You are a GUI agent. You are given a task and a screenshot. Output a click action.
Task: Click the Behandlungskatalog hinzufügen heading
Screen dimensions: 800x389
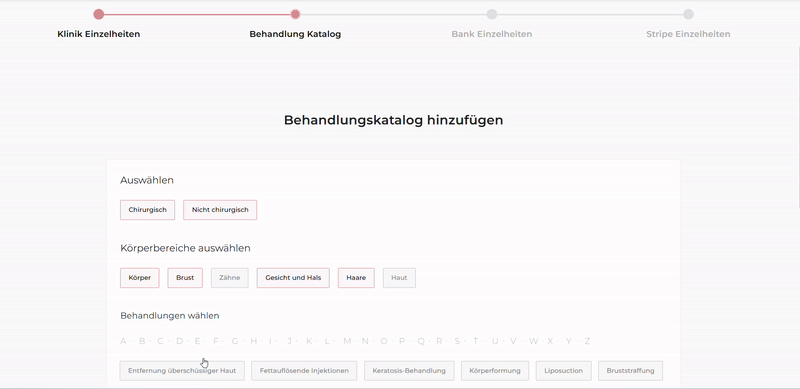pos(393,120)
